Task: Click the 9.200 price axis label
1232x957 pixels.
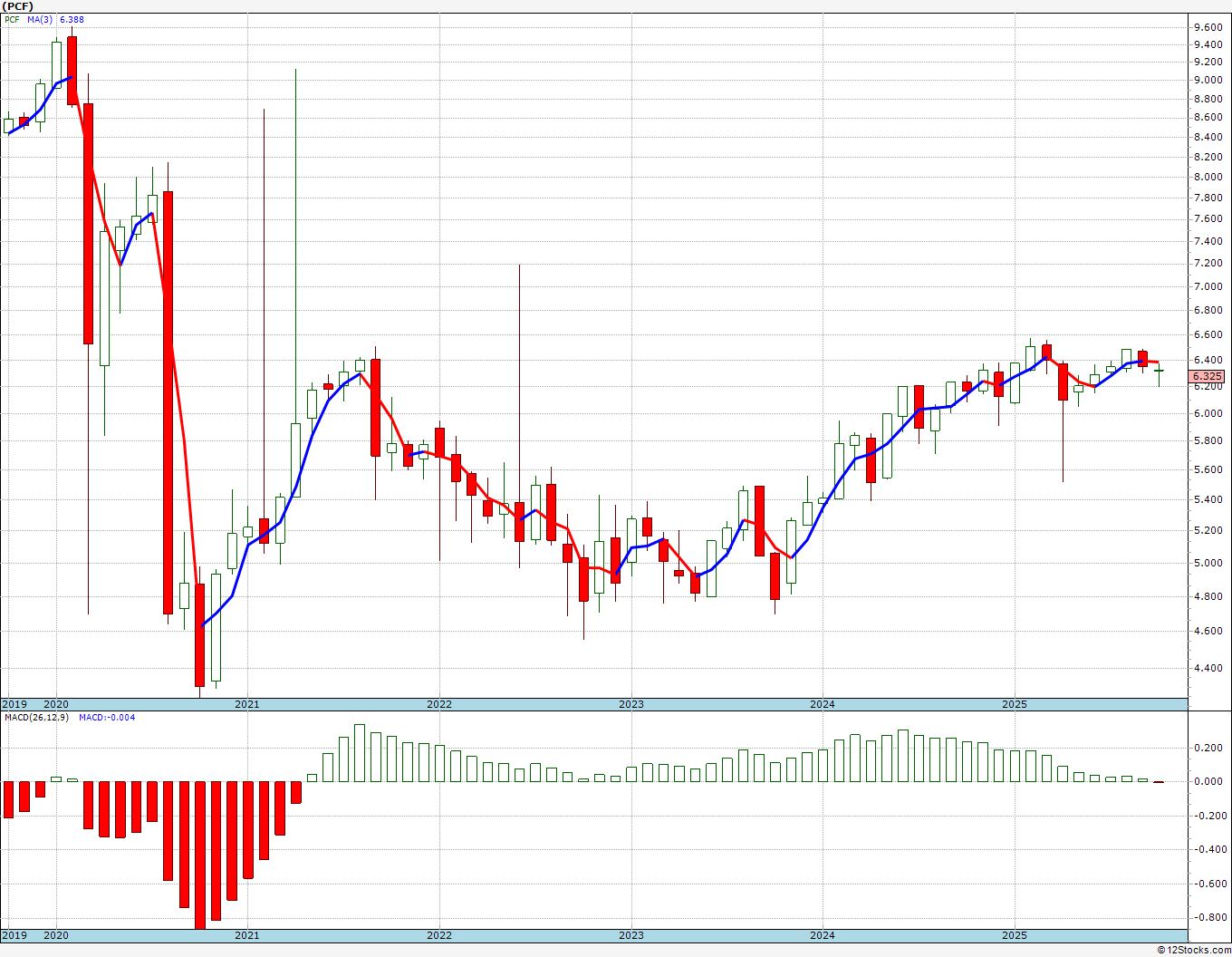Action: (x=1208, y=62)
